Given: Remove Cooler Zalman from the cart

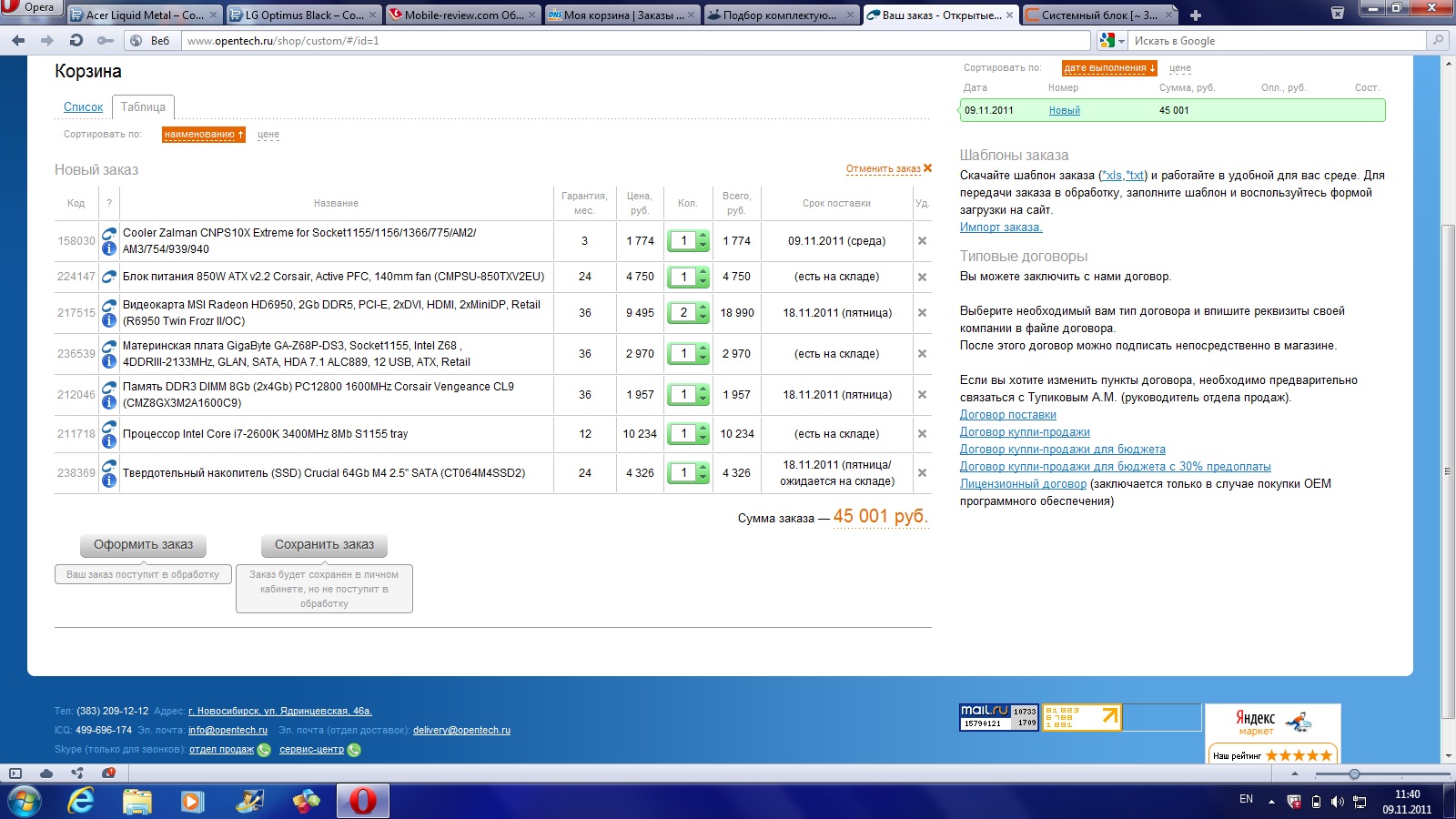Looking at the screenshot, I should [x=922, y=241].
